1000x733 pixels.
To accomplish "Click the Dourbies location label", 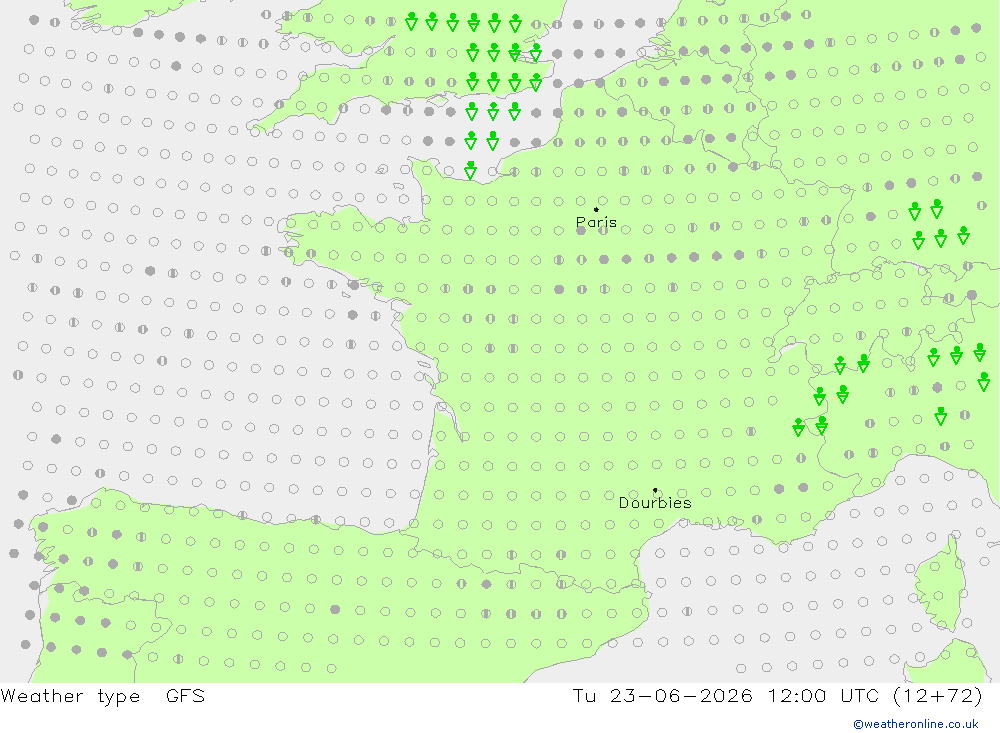I will click(655, 503).
